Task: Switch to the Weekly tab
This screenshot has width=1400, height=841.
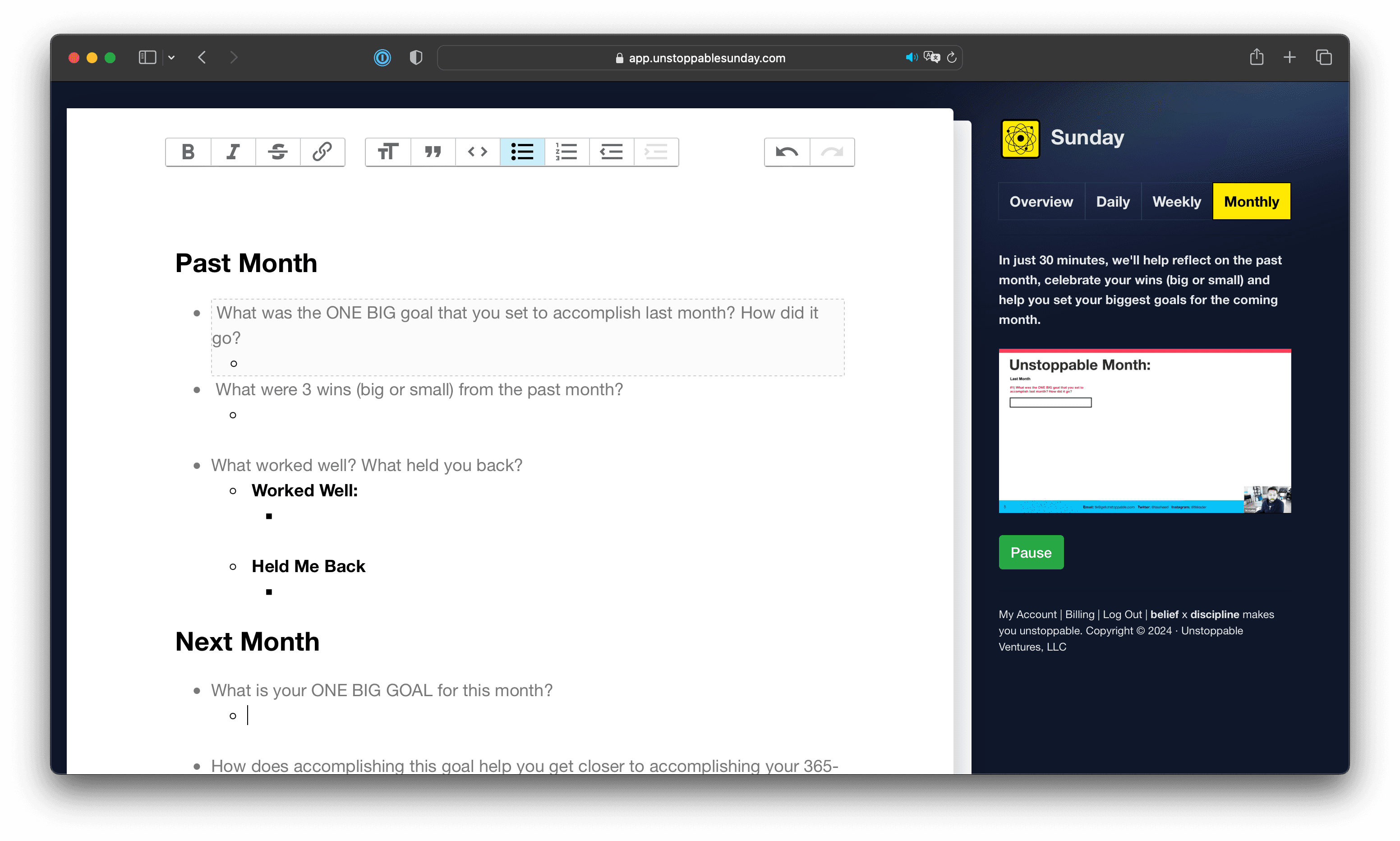Action: point(1176,201)
